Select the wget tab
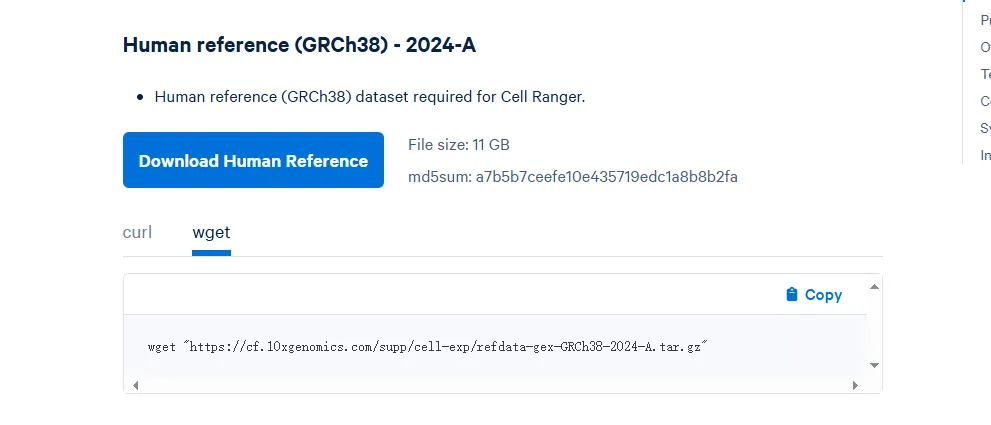This screenshot has height=425, width=991. [x=211, y=232]
